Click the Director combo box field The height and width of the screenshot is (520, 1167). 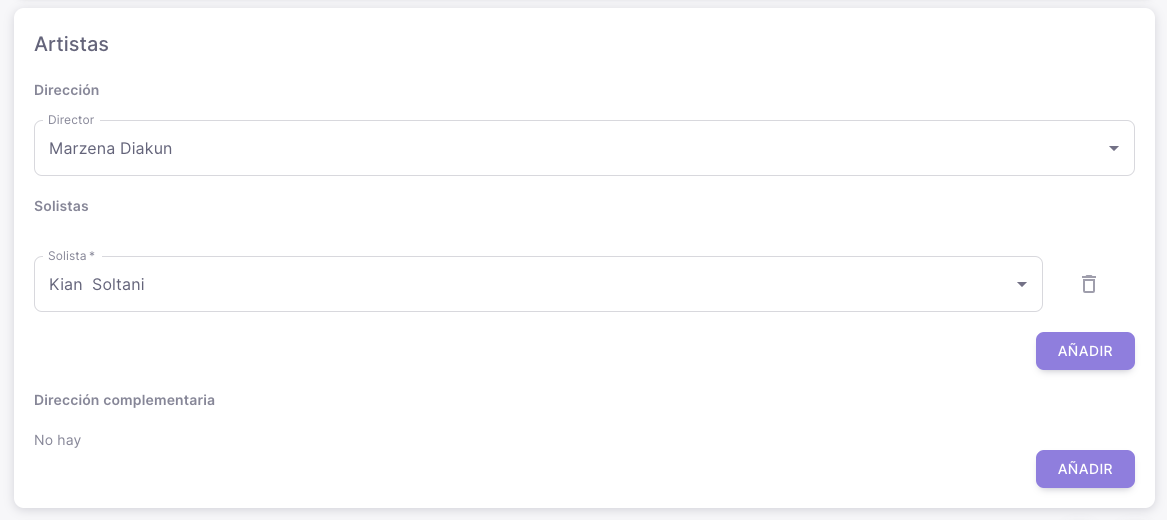(584, 148)
